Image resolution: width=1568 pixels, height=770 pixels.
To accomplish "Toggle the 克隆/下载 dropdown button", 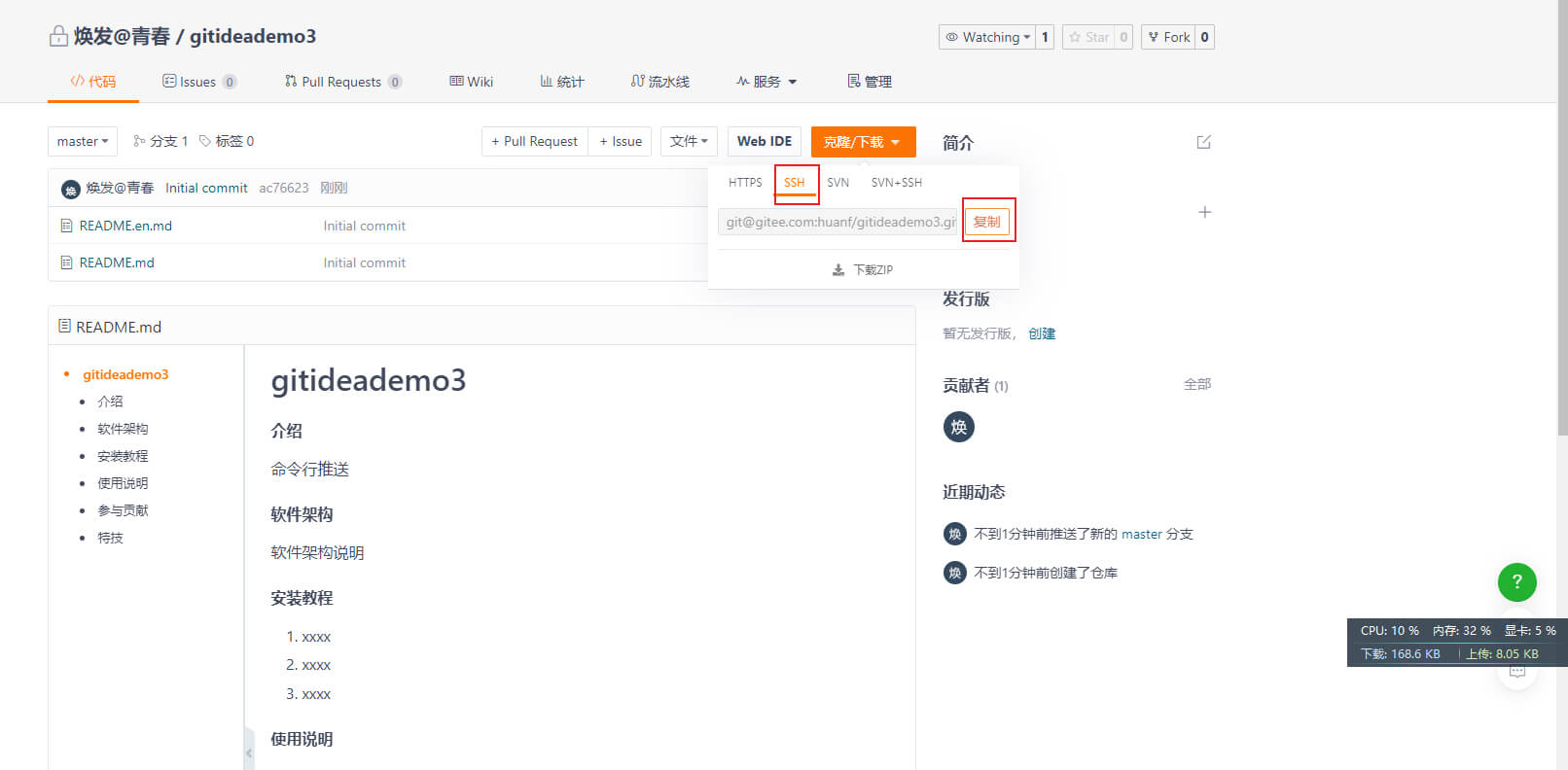I will 863,141.
